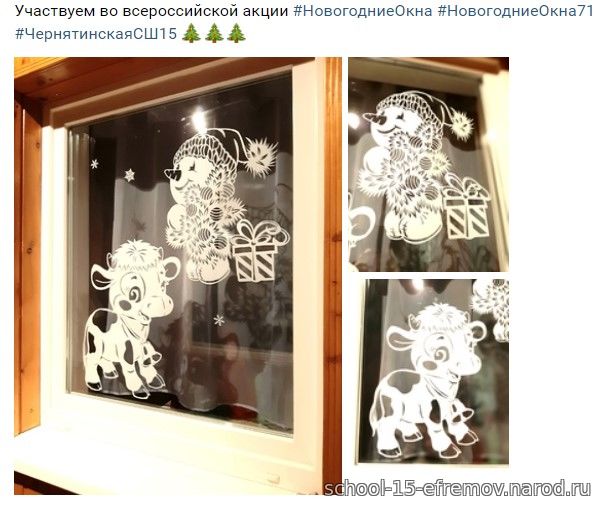Click the middle Christmas tree emoji
The width and height of the screenshot is (601, 506).
pyautogui.click(x=214, y=33)
